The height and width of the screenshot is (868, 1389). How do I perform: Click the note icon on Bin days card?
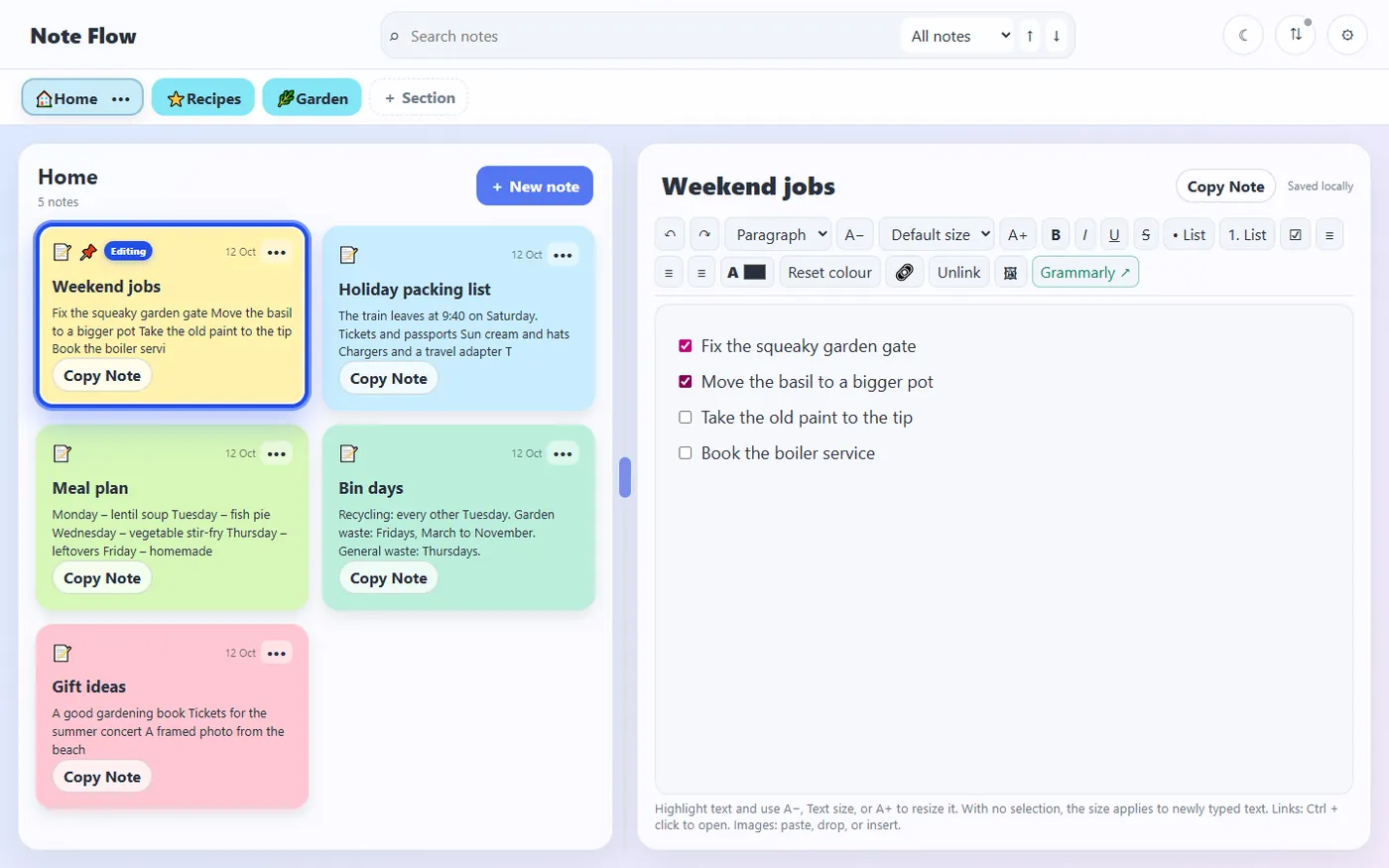tap(348, 453)
